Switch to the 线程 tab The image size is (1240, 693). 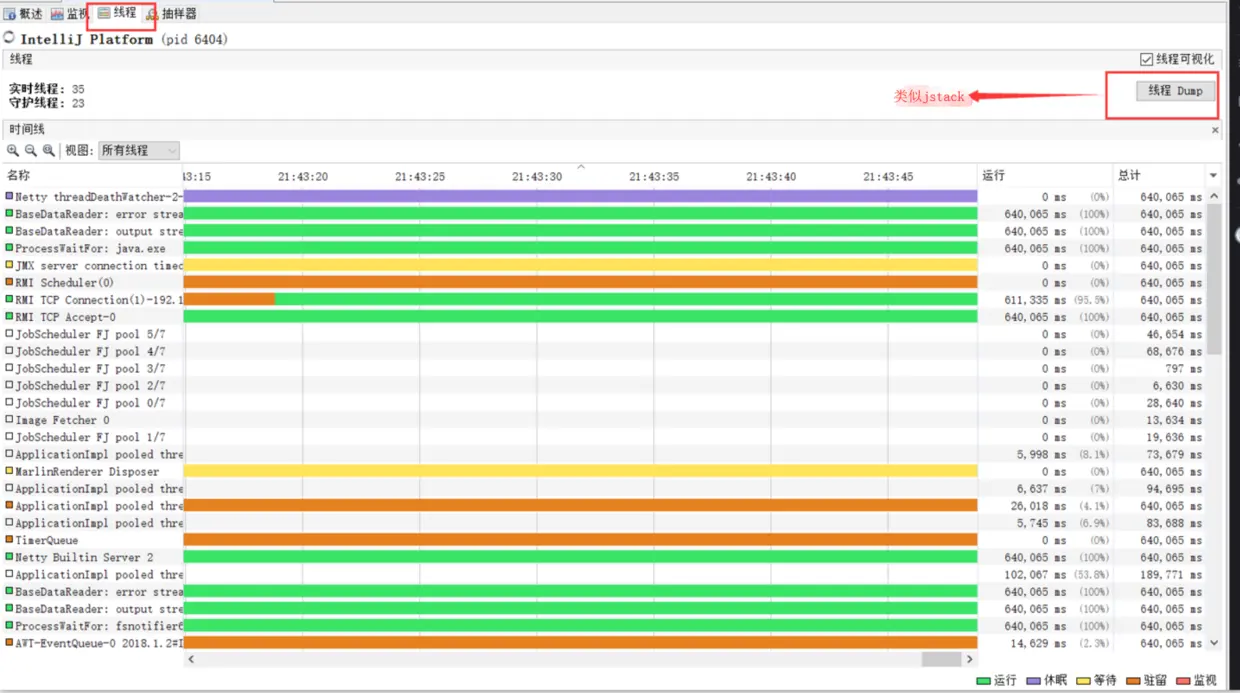click(117, 13)
